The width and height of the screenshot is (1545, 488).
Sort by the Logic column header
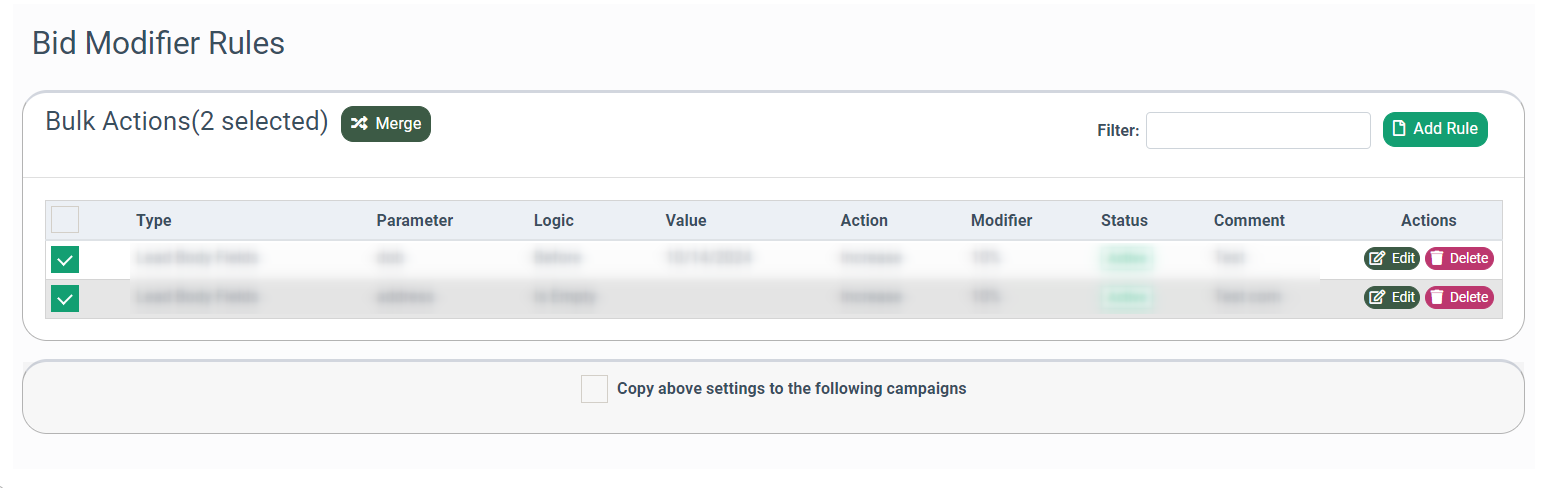pos(553,220)
